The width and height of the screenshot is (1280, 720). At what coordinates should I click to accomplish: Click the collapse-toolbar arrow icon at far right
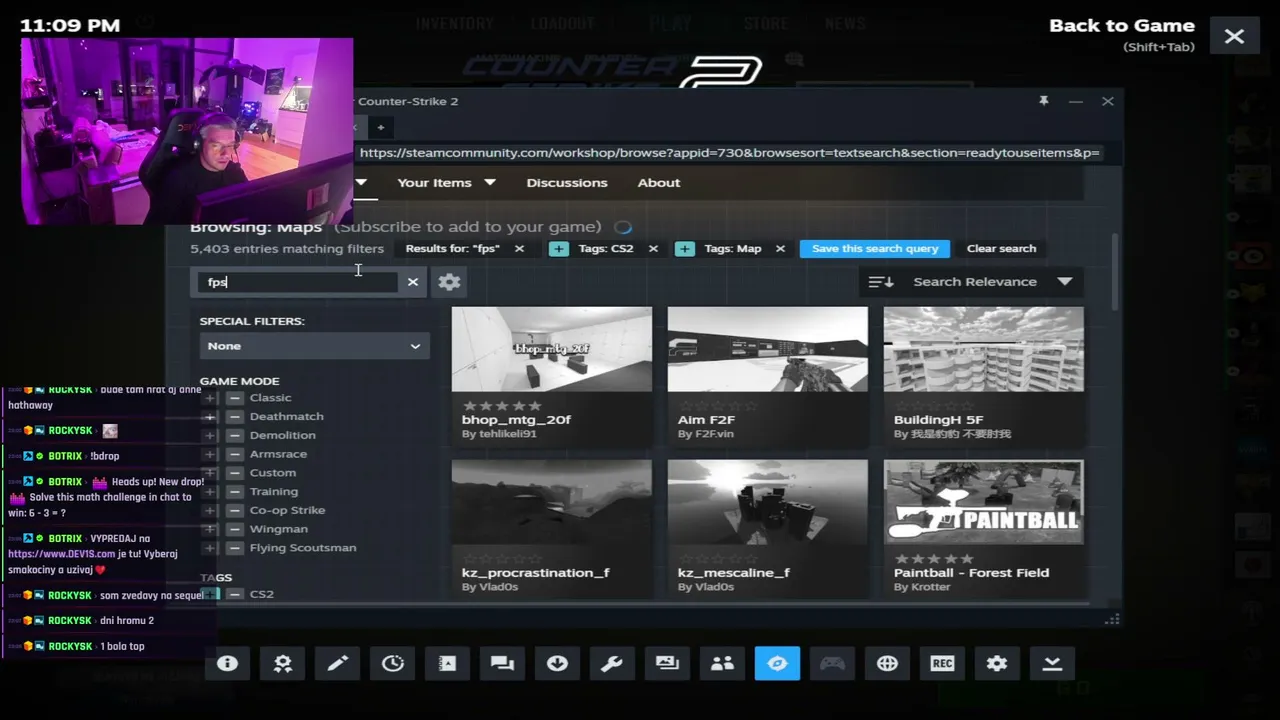(1052, 663)
